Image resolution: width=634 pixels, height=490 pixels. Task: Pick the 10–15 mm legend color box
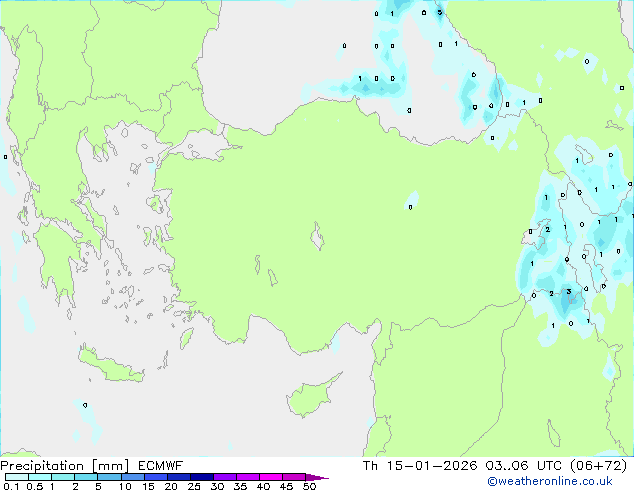132,477
